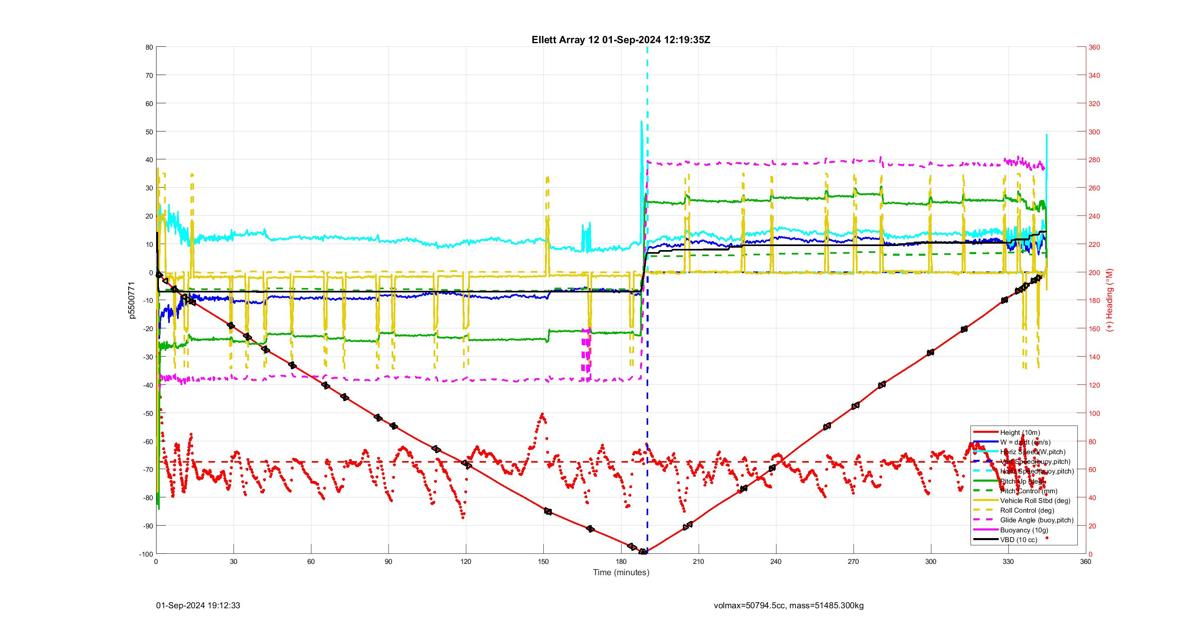This screenshot has width=1200, height=622.
Task: Click the time axis tick label '150'
Action: pyautogui.click(x=543, y=562)
